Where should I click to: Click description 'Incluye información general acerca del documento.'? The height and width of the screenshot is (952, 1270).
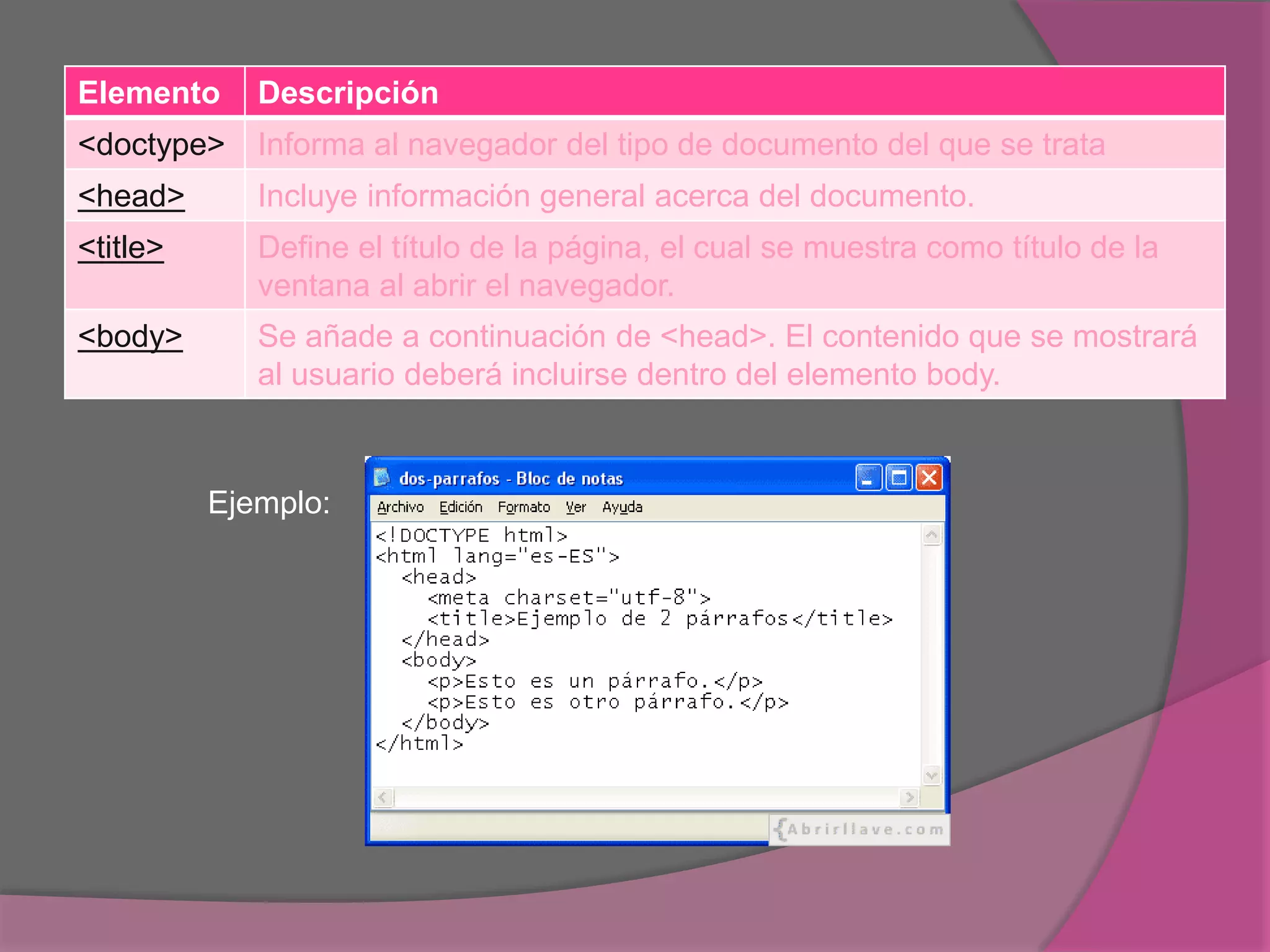click(616, 196)
